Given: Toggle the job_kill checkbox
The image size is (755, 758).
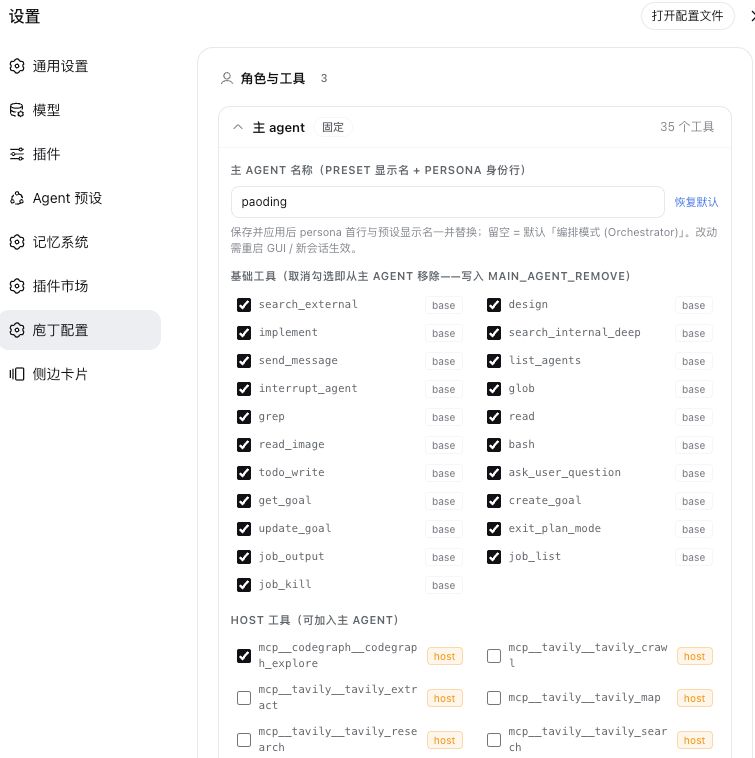Looking at the screenshot, I should [x=244, y=585].
